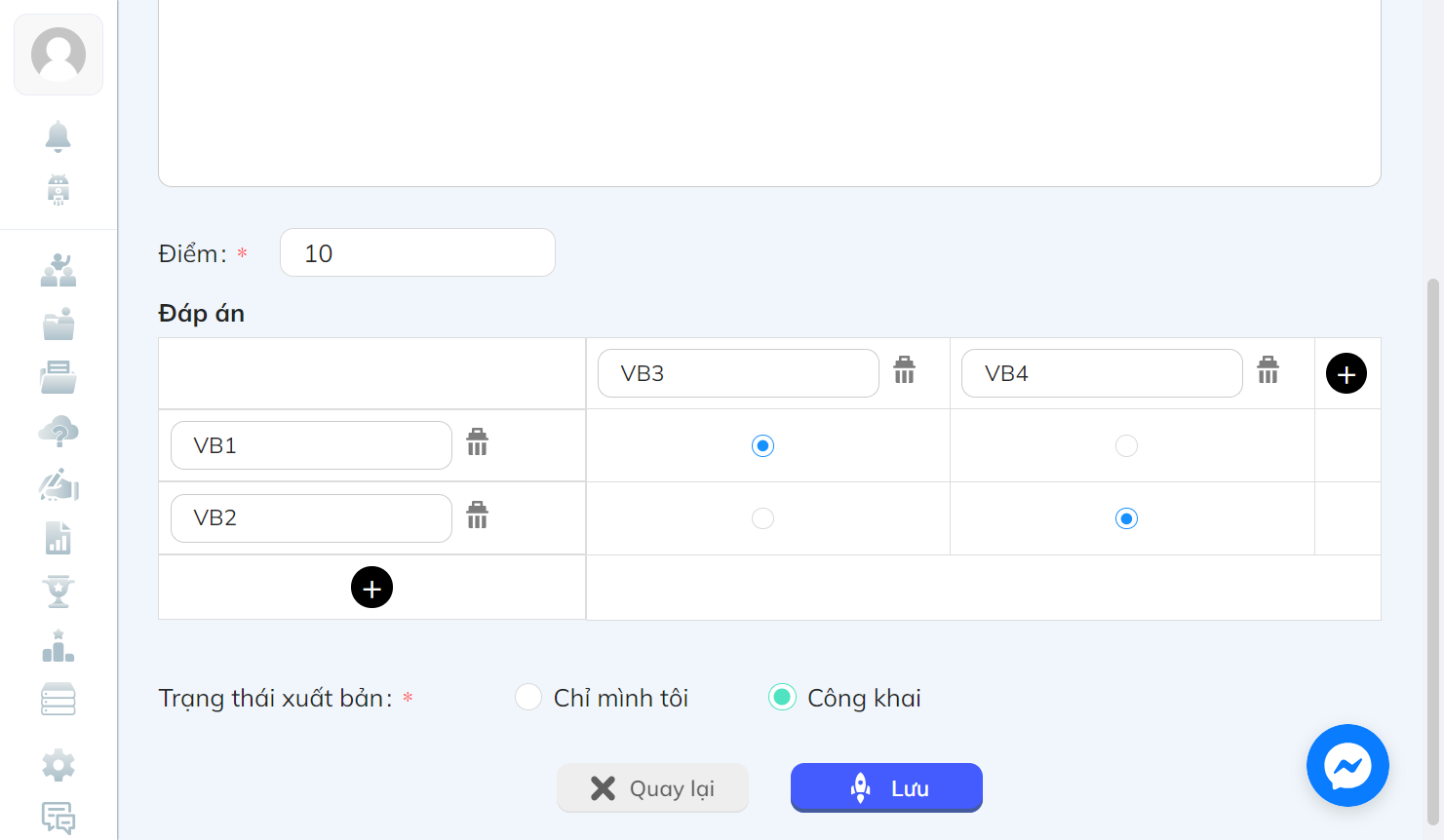The image size is (1444, 840).
Task: Open the user folder icon in sidebar
Action: (x=59, y=324)
